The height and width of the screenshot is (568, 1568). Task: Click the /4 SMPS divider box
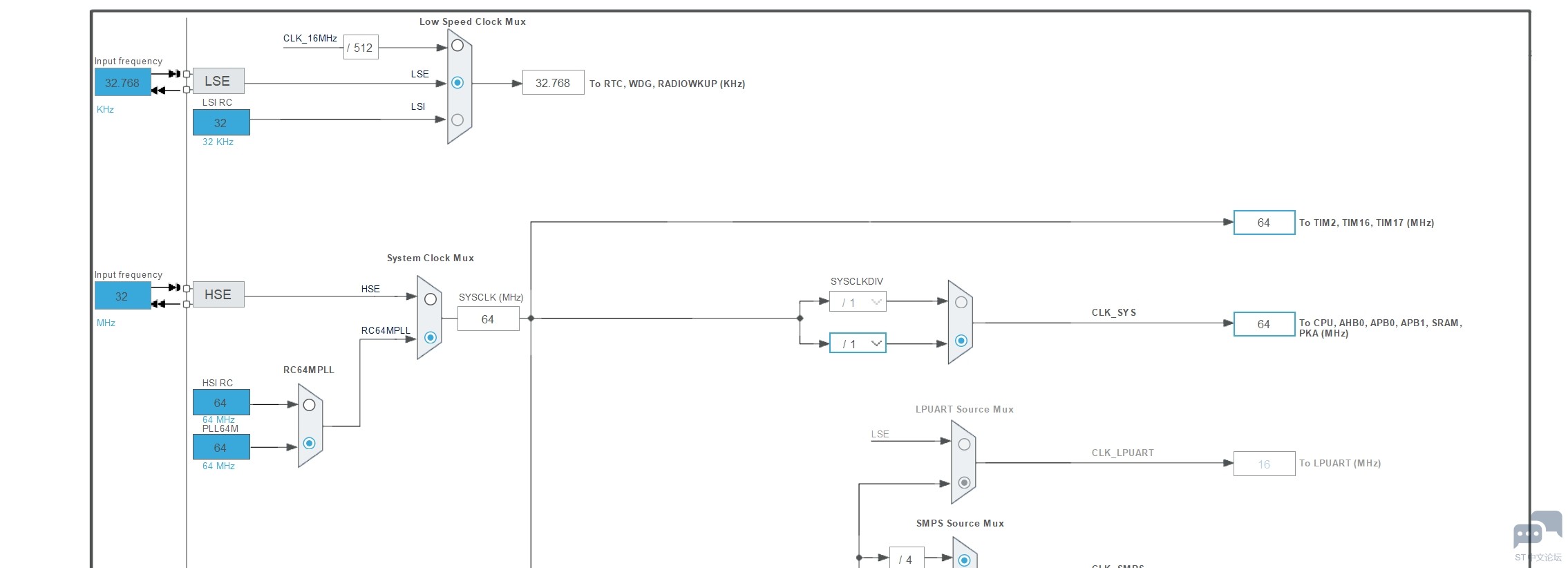click(907, 558)
